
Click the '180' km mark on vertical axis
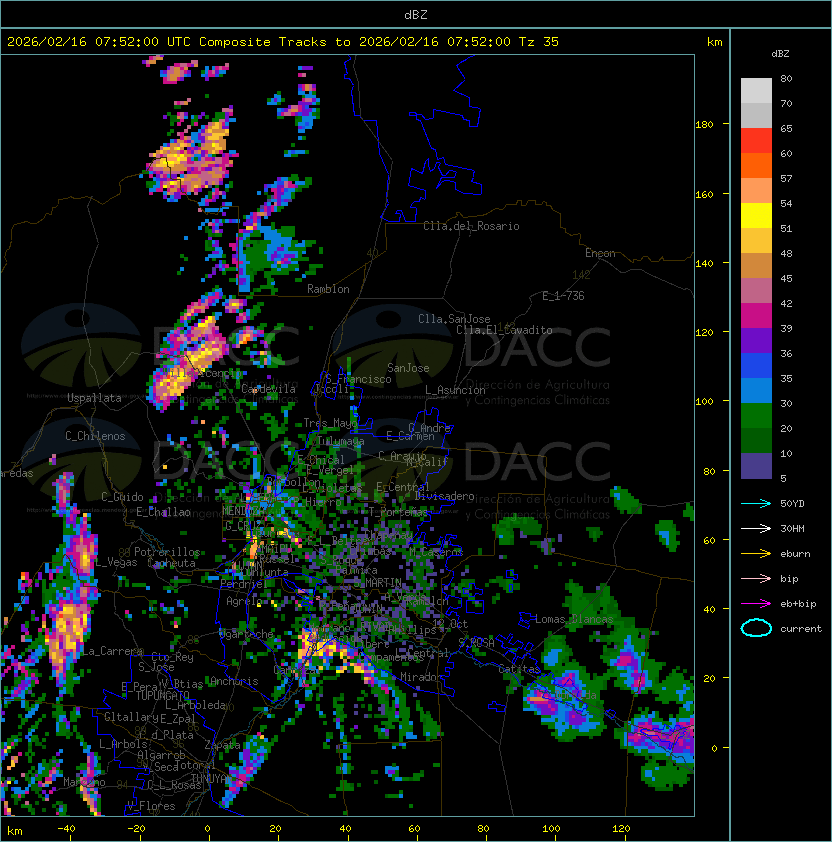click(x=704, y=125)
